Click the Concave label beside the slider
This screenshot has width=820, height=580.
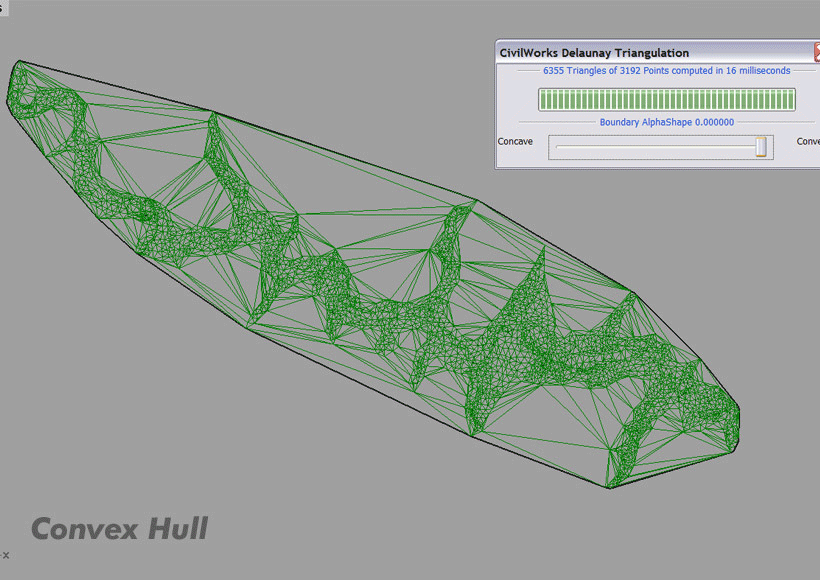tap(515, 142)
